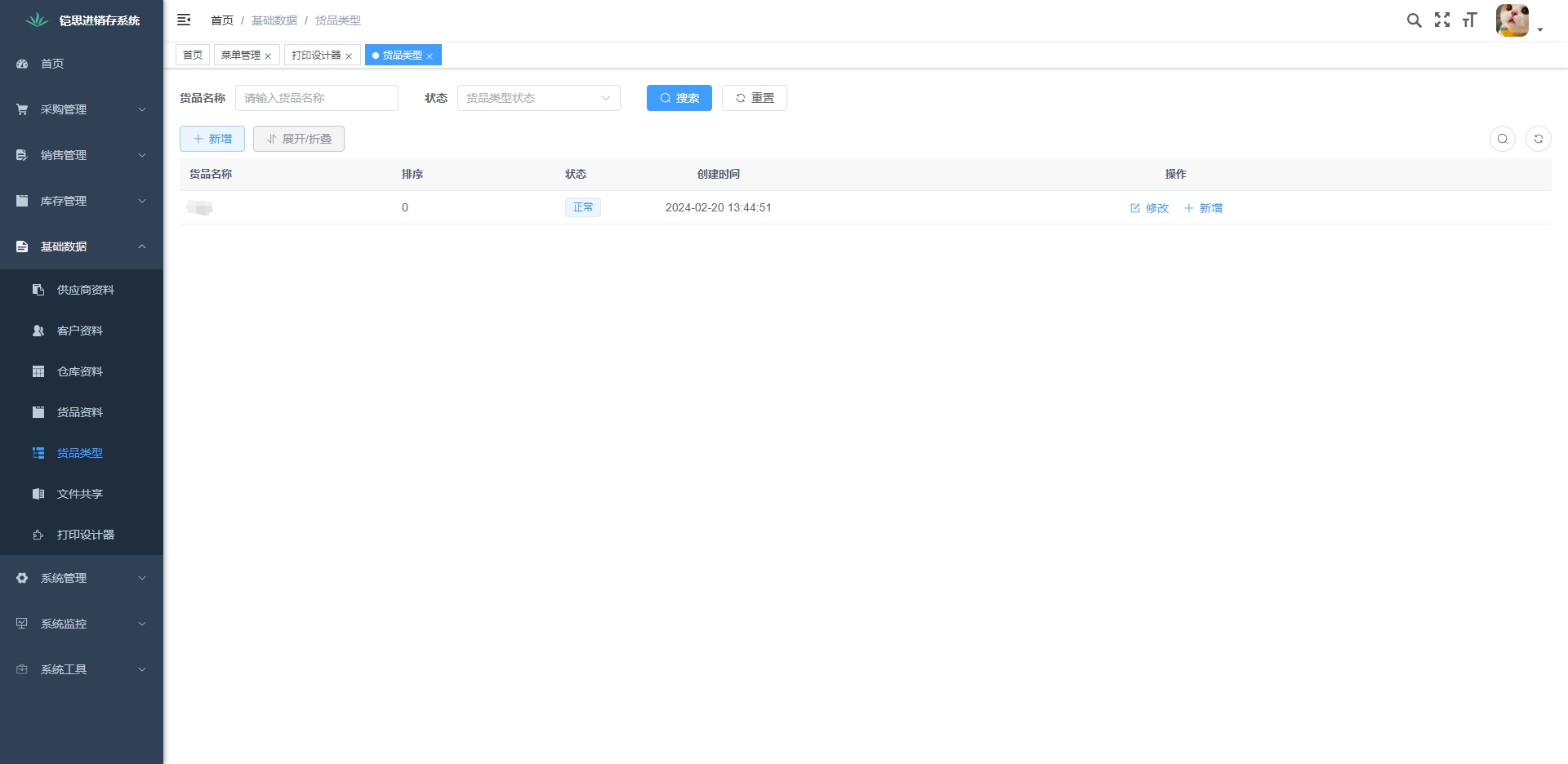
Task: Open 供应商资料 in the sidebar
Action: (85, 290)
